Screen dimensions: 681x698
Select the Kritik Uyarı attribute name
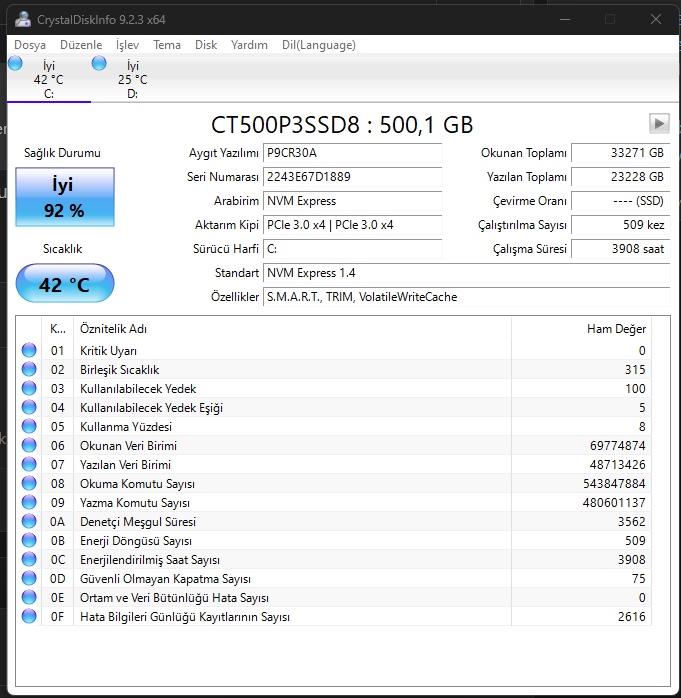[108, 351]
